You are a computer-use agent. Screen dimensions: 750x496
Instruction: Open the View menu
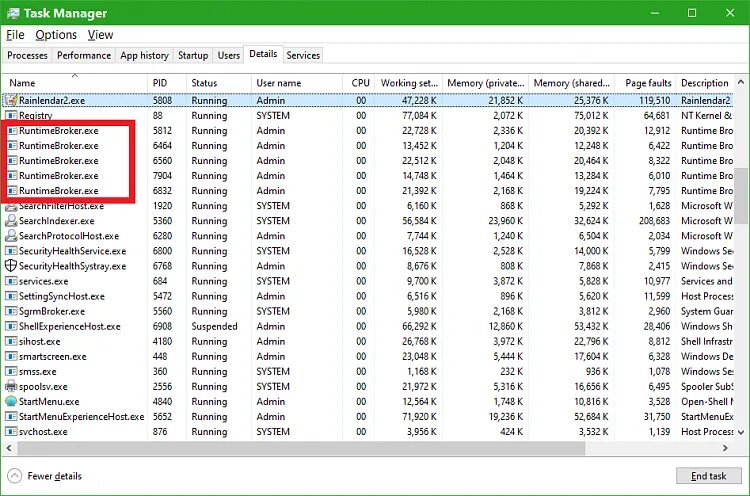(x=100, y=35)
